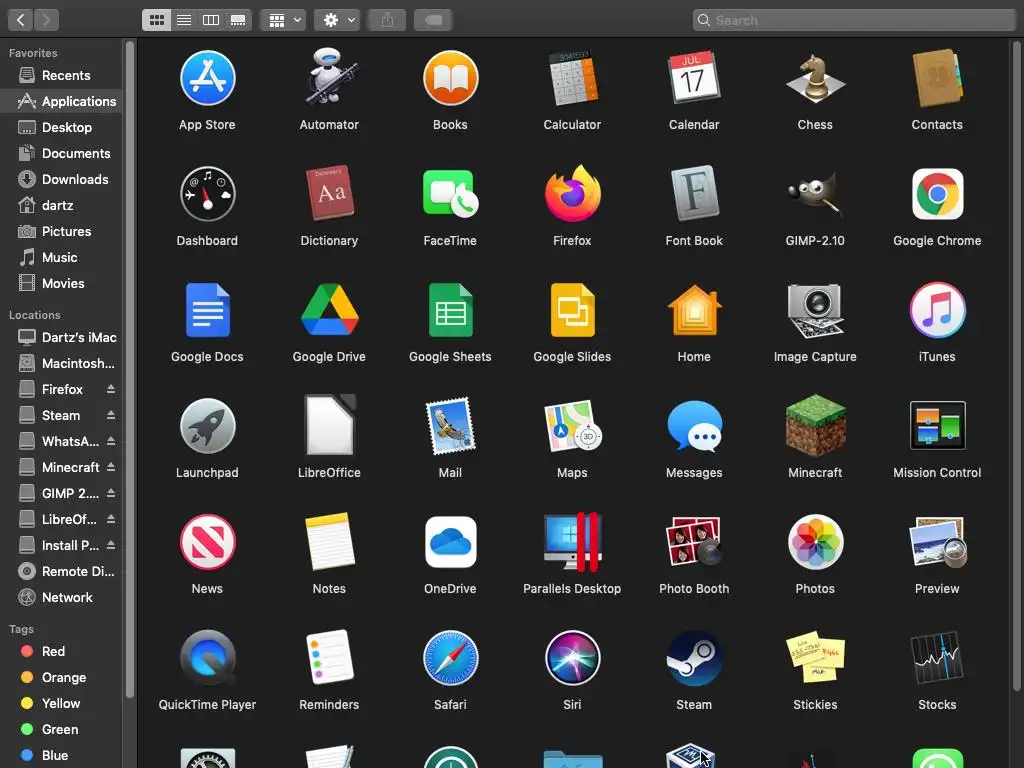Switch to column view mode
The image size is (1024, 768).
(211, 20)
